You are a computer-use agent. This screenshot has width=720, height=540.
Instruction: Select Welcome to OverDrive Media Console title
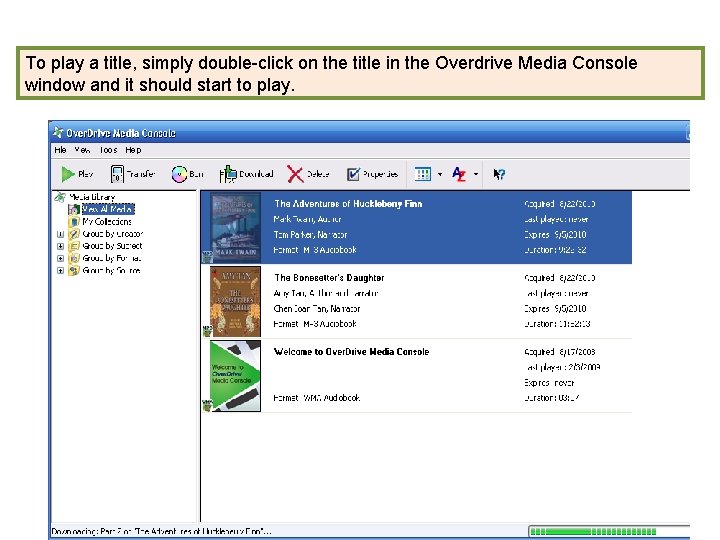351,351
